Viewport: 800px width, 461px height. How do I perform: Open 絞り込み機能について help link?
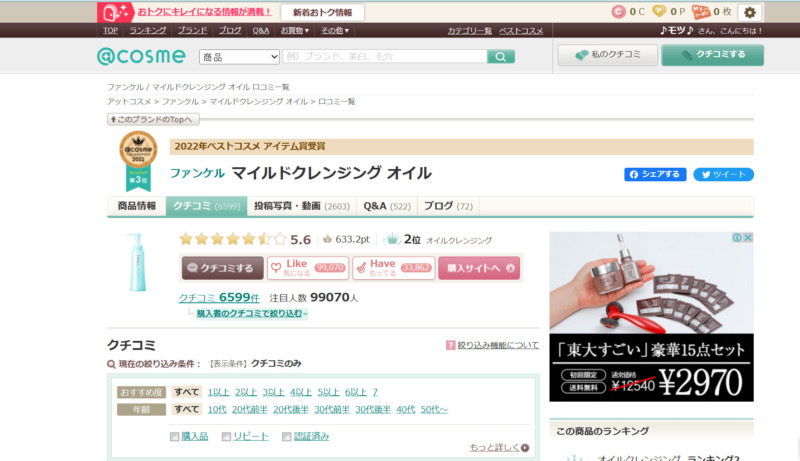[x=498, y=345]
